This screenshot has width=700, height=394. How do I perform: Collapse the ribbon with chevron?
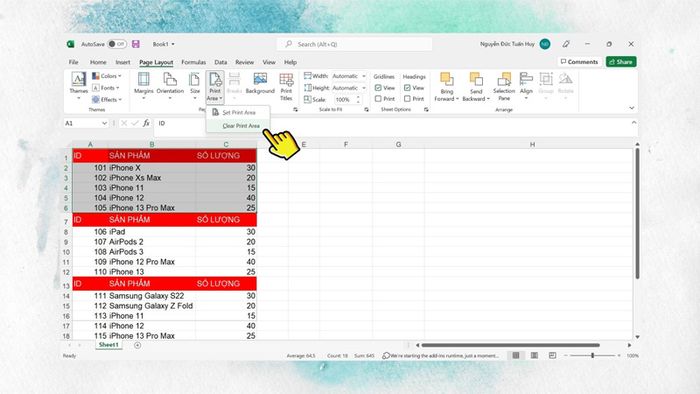coord(631,108)
